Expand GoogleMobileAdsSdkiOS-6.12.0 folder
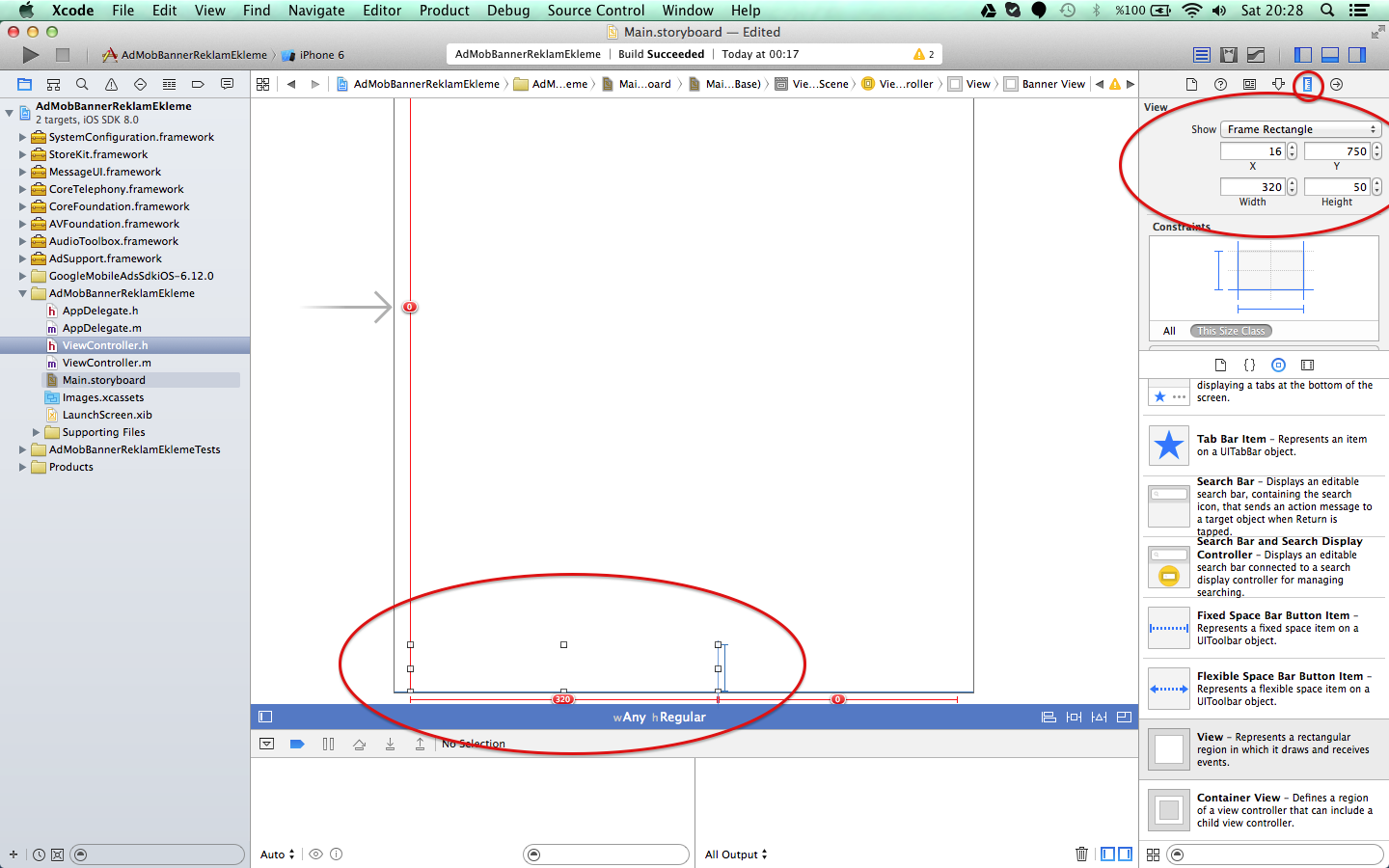The image size is (1389, 868). point(22,276)
